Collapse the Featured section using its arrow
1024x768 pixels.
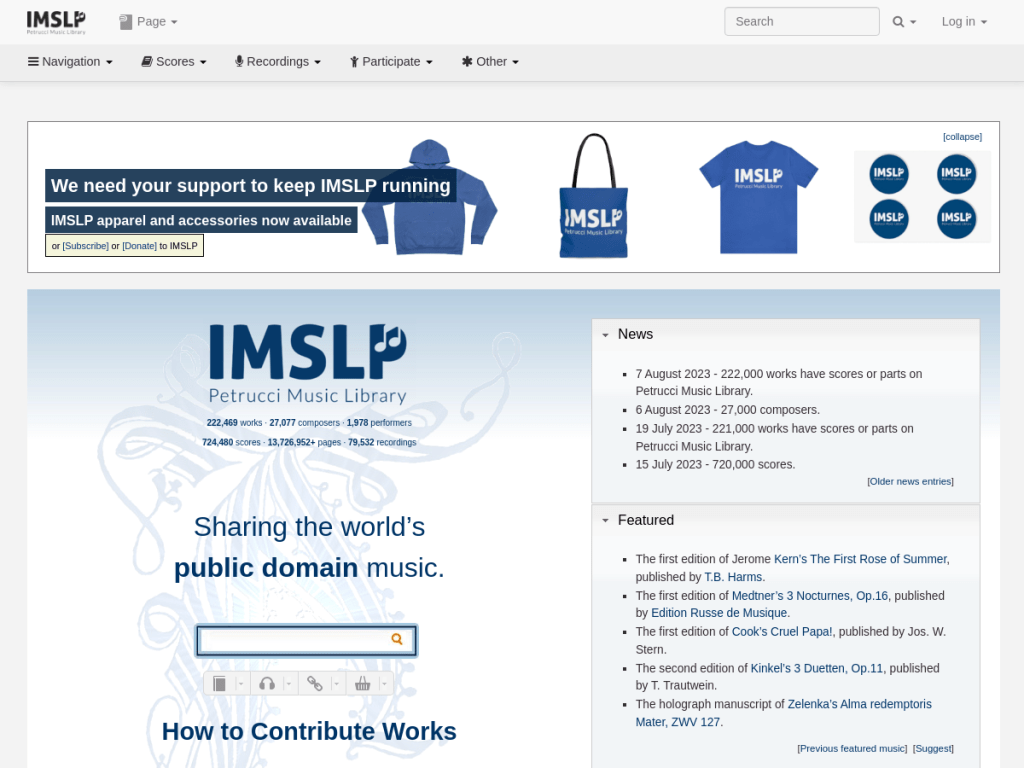pos(605,521)
